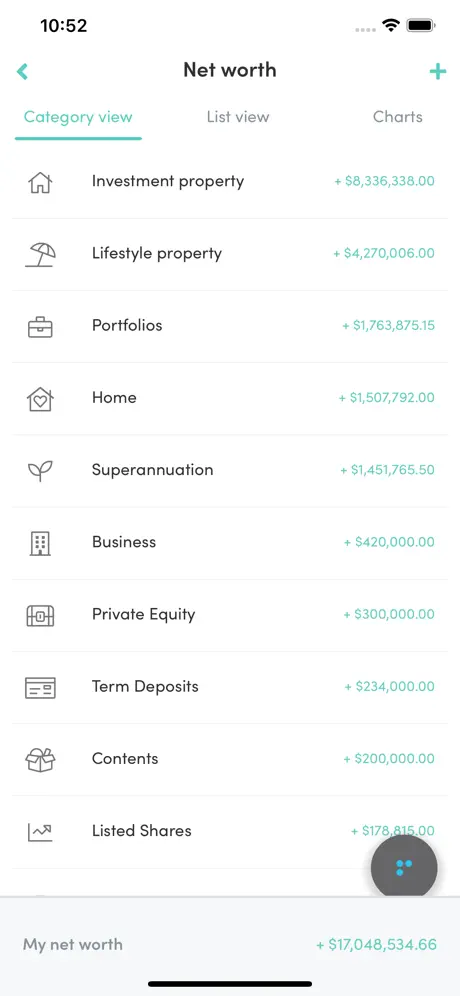Viewport: 460px width, 996px height.
Task: Tap the Superannuation sprout icon
Action: (x=40, y=471)
